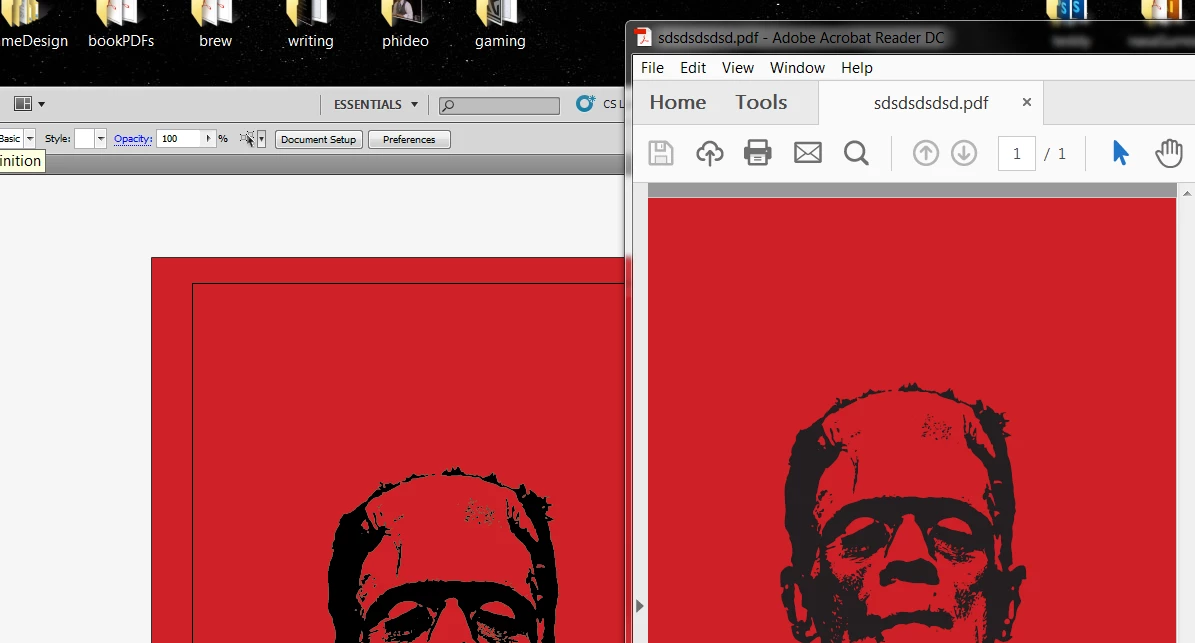The image size is (1195, 643).
Task: Print the PDF using the printer icon
Action: tap(758, 153)
